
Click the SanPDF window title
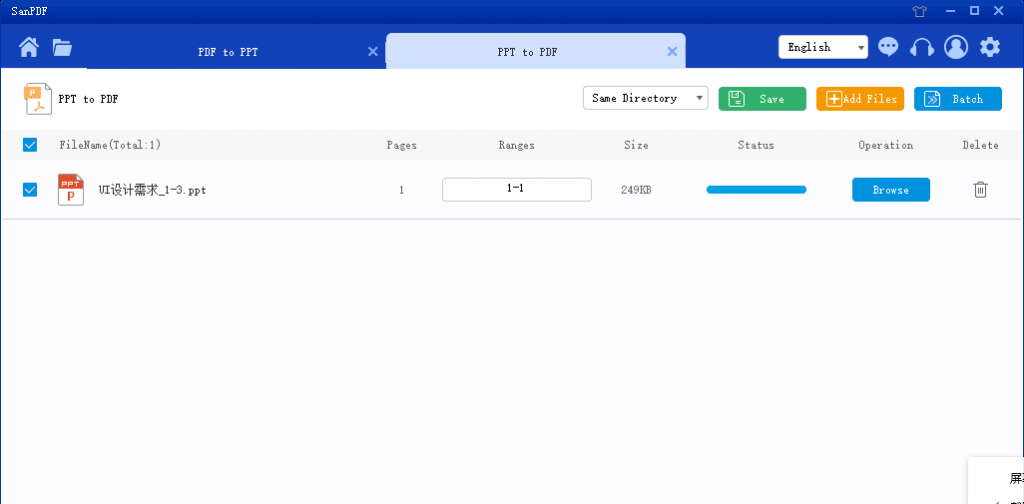click(29, 11)
